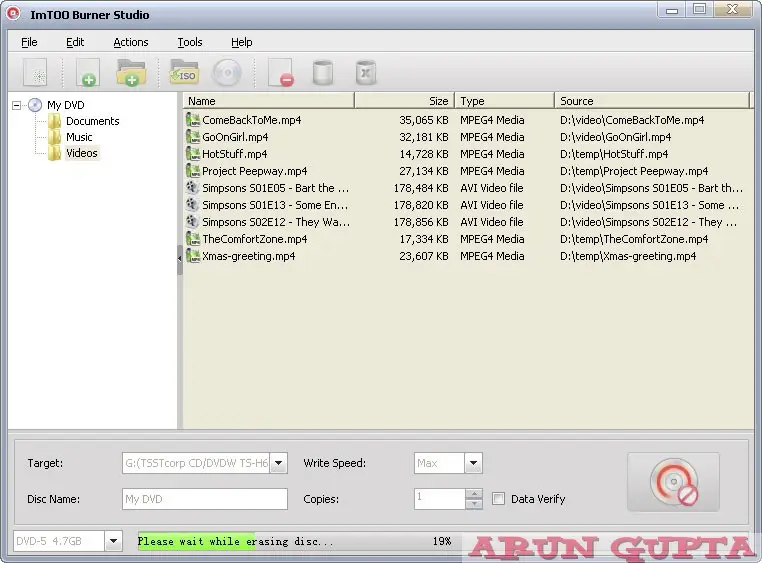This screenshot has height=563, width=762.
Task: Select the GoOnGirl.mp4 file name
Action: (x=235, y=137)
